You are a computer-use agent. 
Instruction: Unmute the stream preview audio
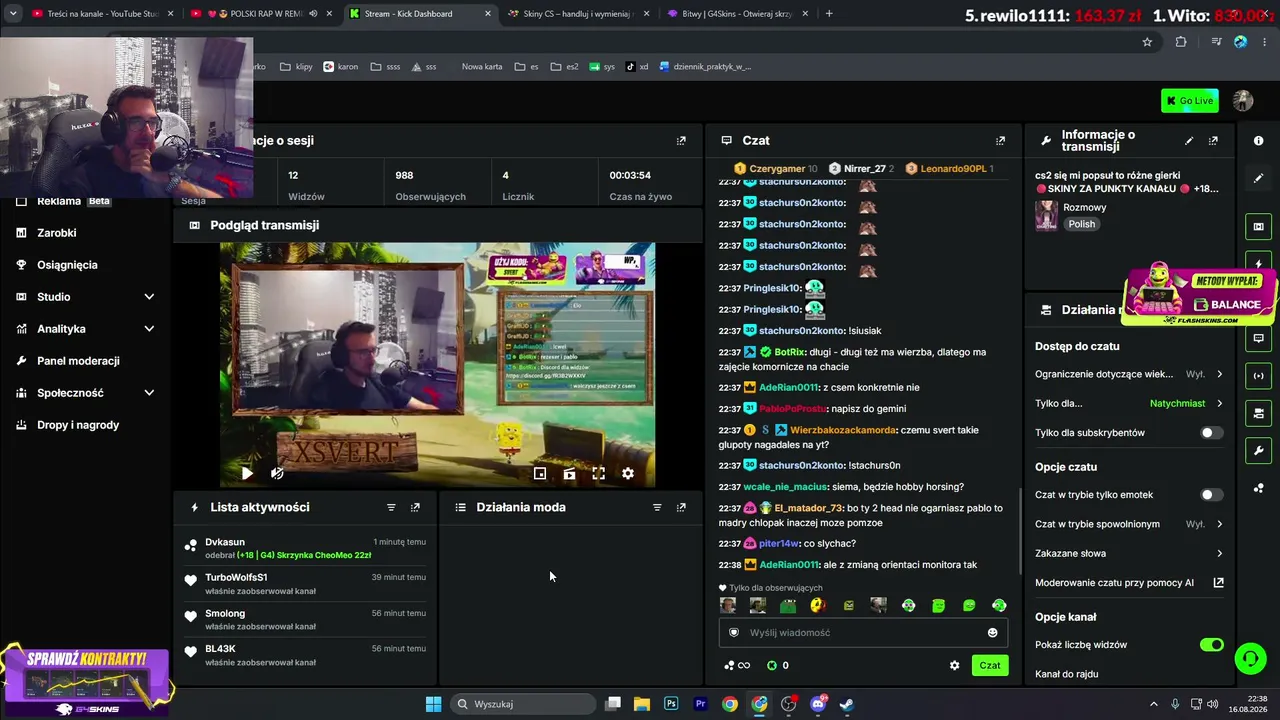[277, 473]
